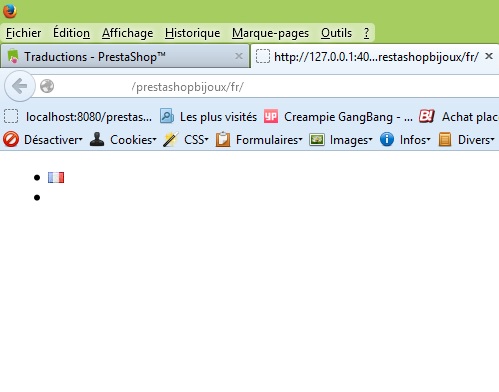
Task: Go back with the back arrow button
Action: coord(20,86)
